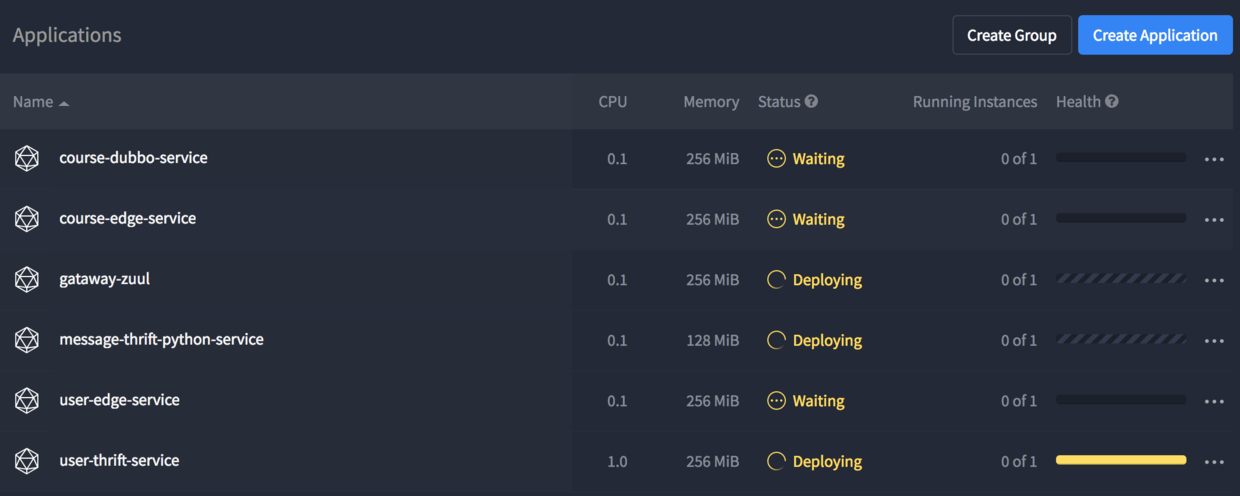Screen dimensions: 1240x496
Task: Click Waiting status icon for course-edge-service
Action: point(776,219)
